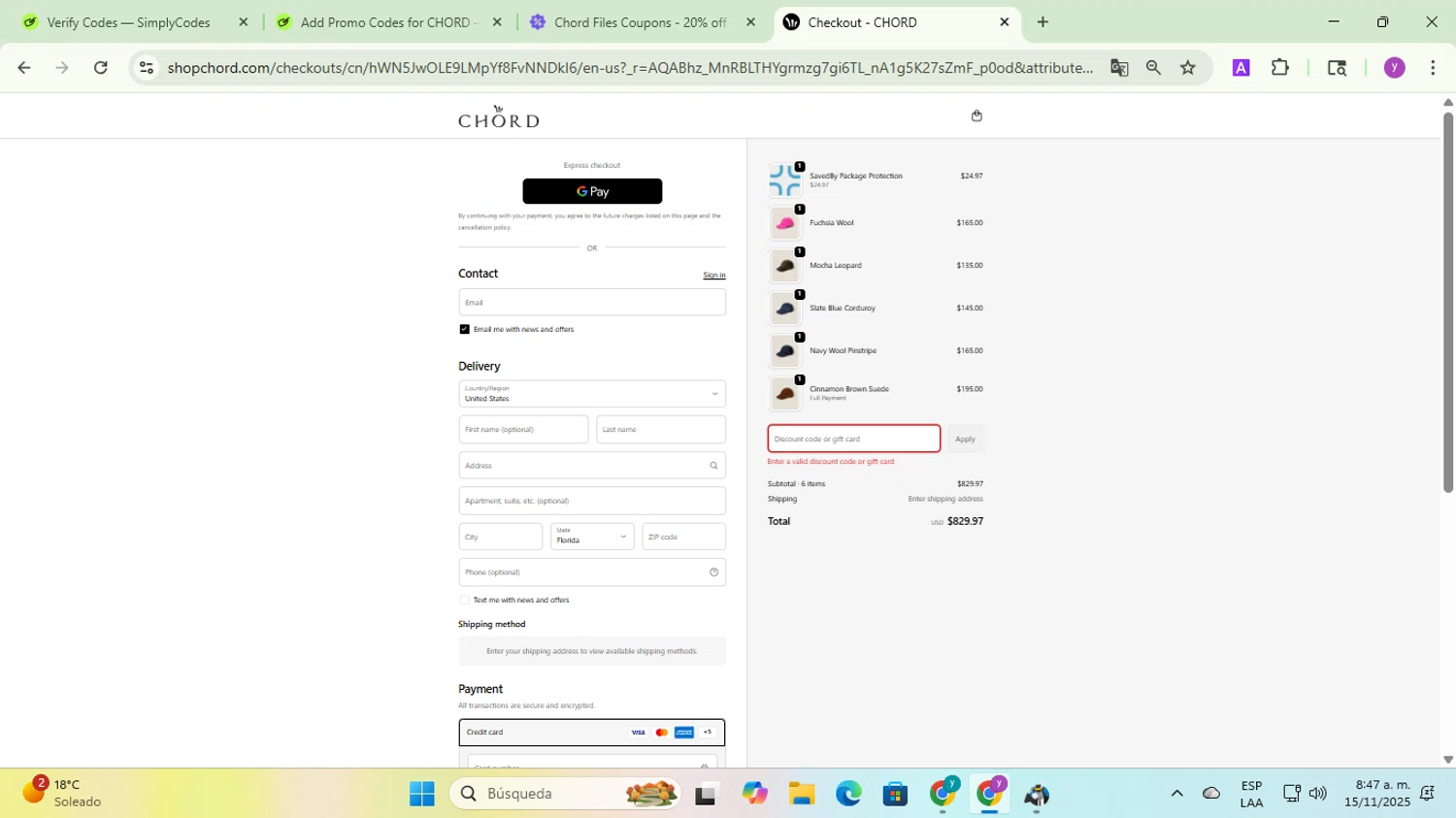
Task: Click the Apply discount button
Action: tap(965, 439)
